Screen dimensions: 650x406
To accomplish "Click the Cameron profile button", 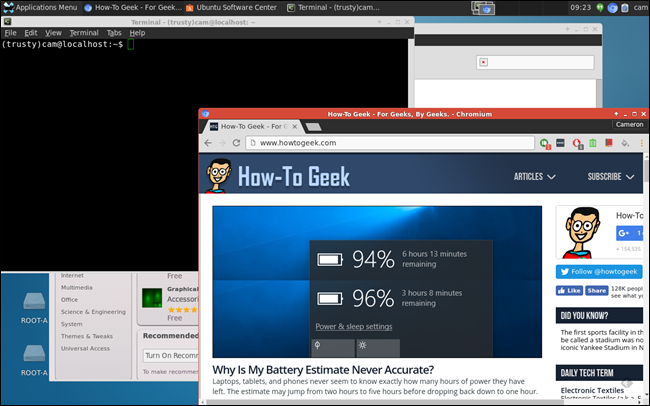I will coord(629,124).
